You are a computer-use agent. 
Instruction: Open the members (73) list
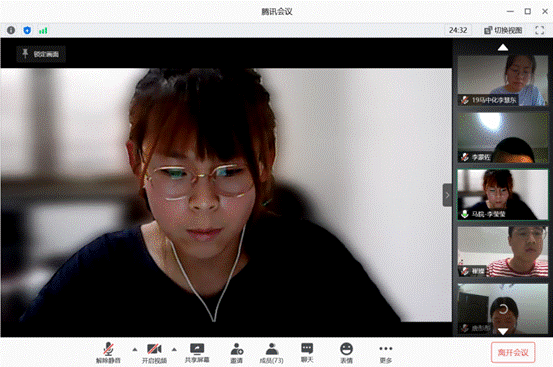pyautogui.click(x=271, y=353)
